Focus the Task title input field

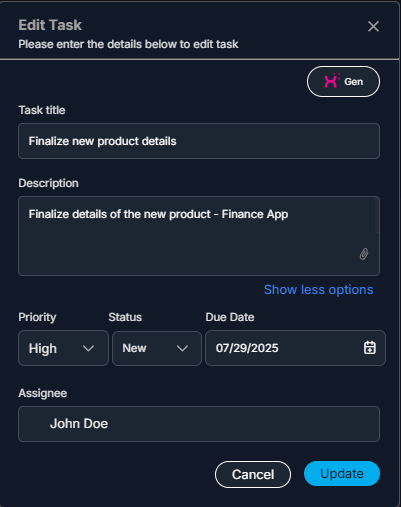click(199, 141)
